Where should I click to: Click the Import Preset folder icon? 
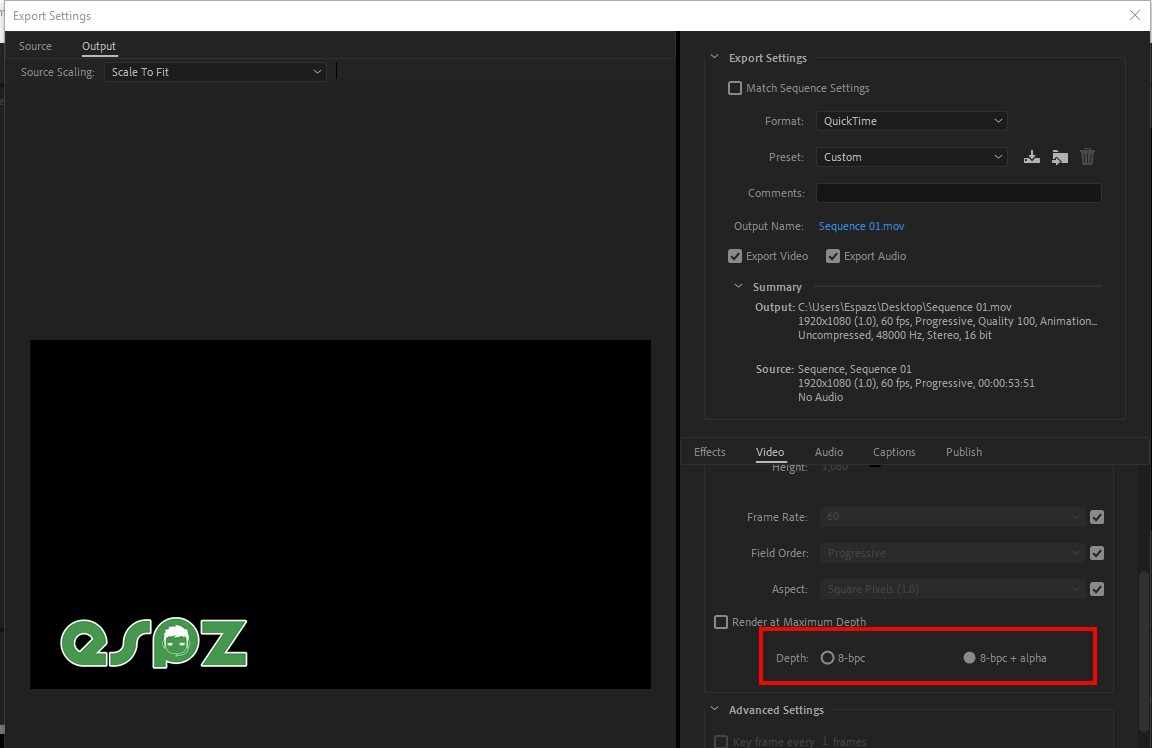1059,156
